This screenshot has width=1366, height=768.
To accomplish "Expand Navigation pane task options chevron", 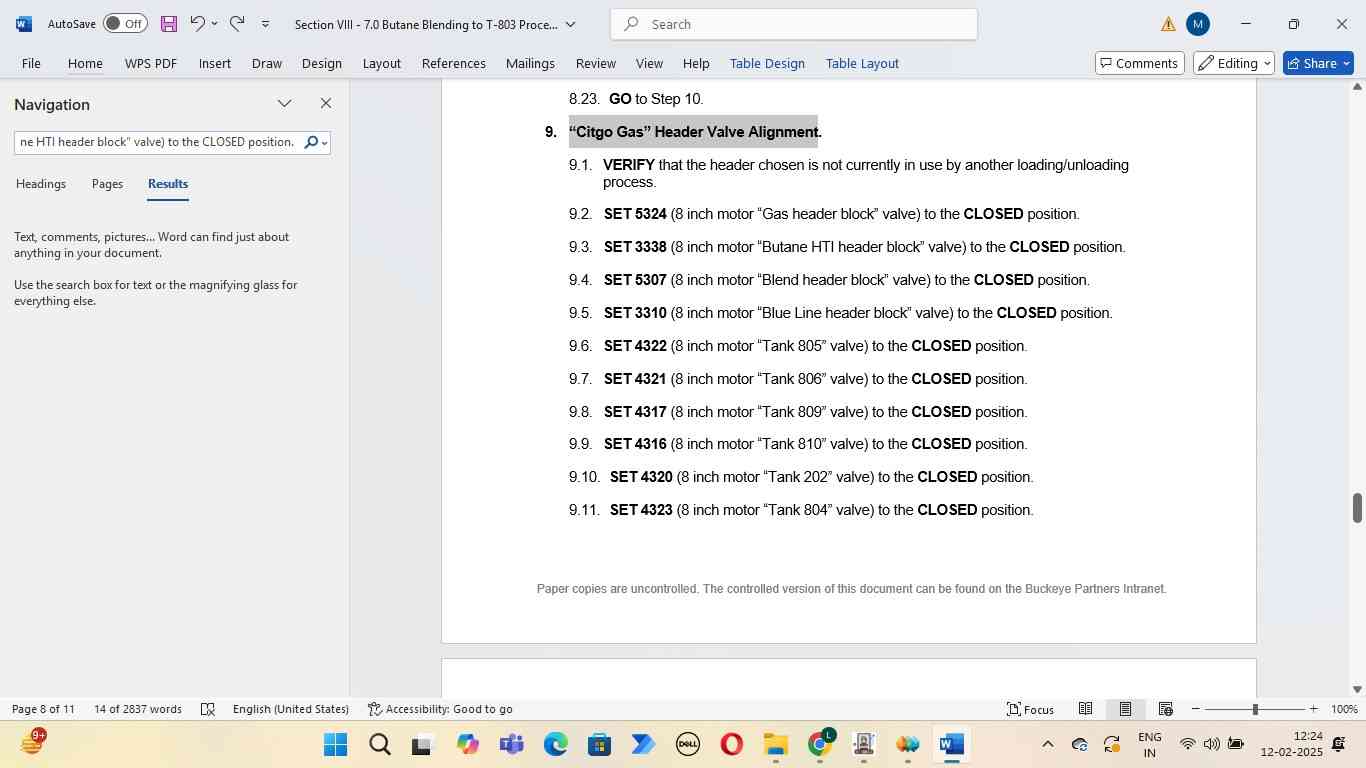I will 285,103.
